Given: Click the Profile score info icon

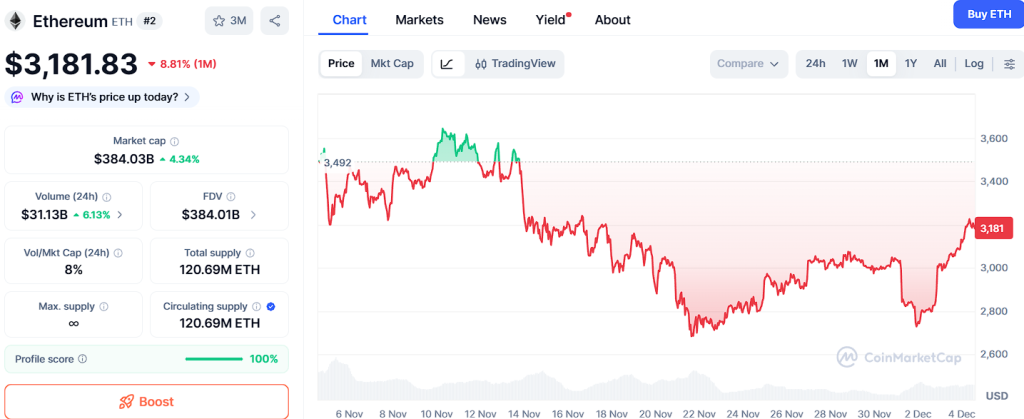Looking at the screenshot, I should pos(83,359).
